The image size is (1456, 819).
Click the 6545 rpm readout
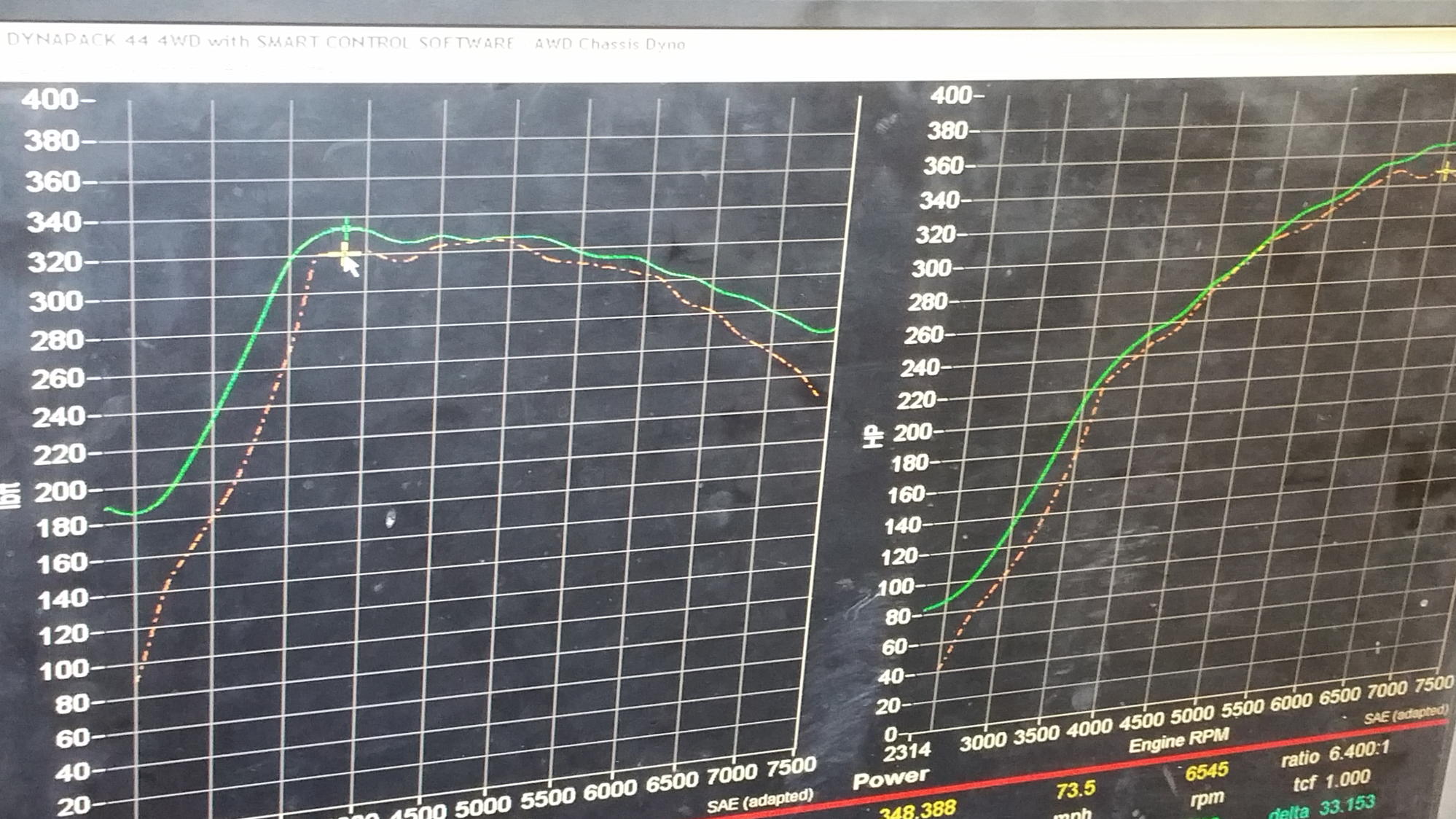click(x=1207, y=772)
